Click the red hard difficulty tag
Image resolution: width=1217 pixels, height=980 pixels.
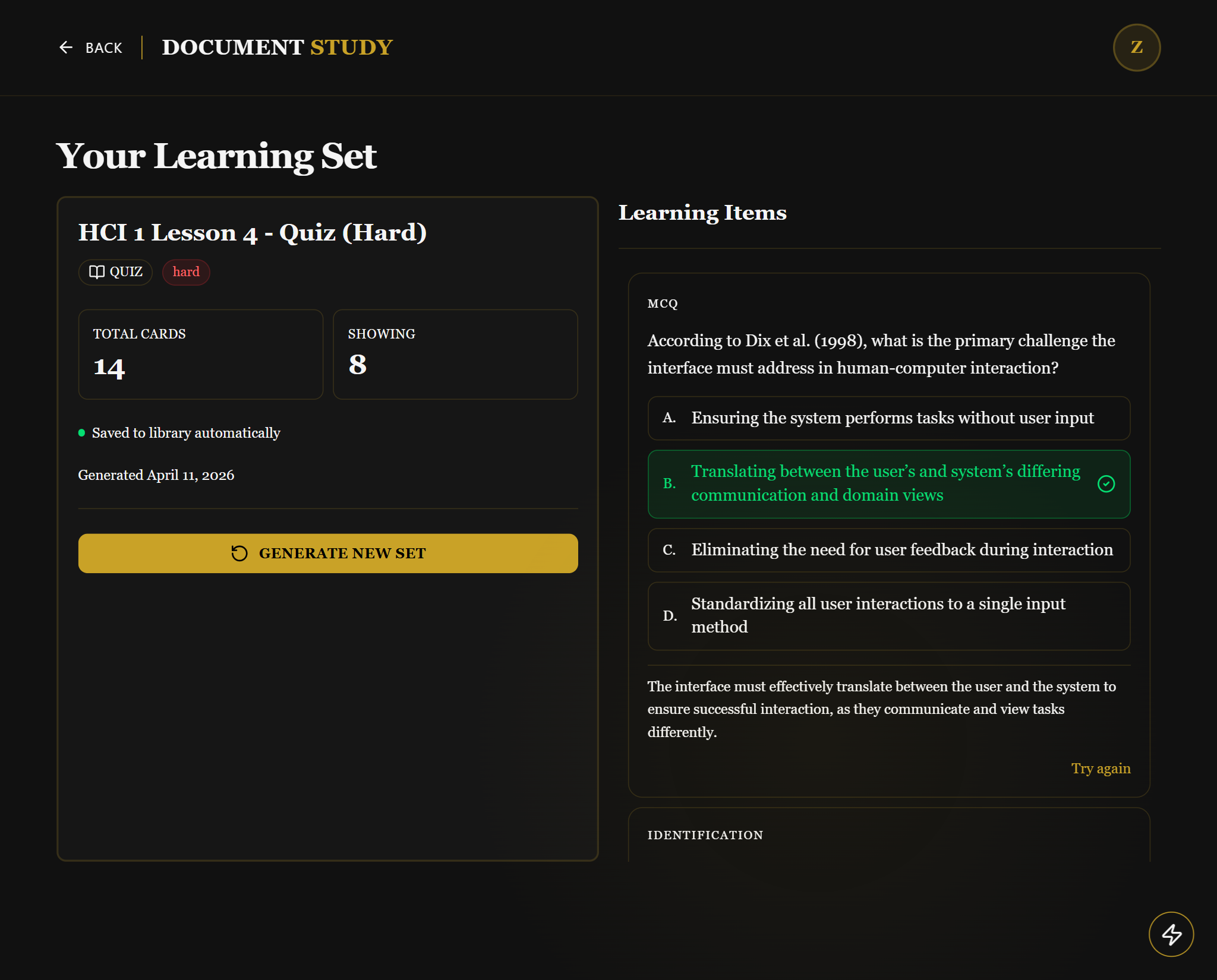186,272
